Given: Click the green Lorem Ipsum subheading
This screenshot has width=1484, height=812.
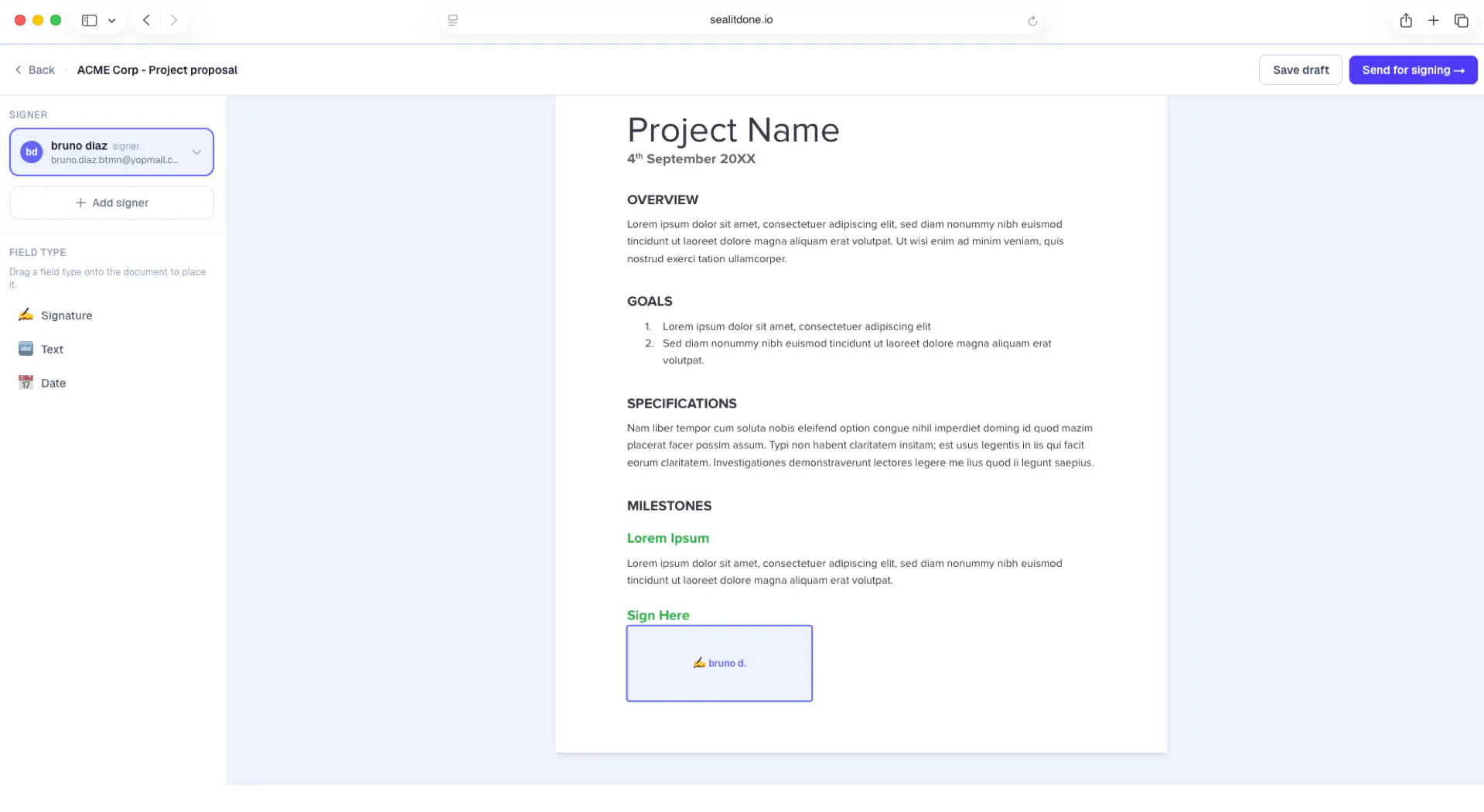Looking at the screenshot, I should pyautogui.click(x=668, y=538).
